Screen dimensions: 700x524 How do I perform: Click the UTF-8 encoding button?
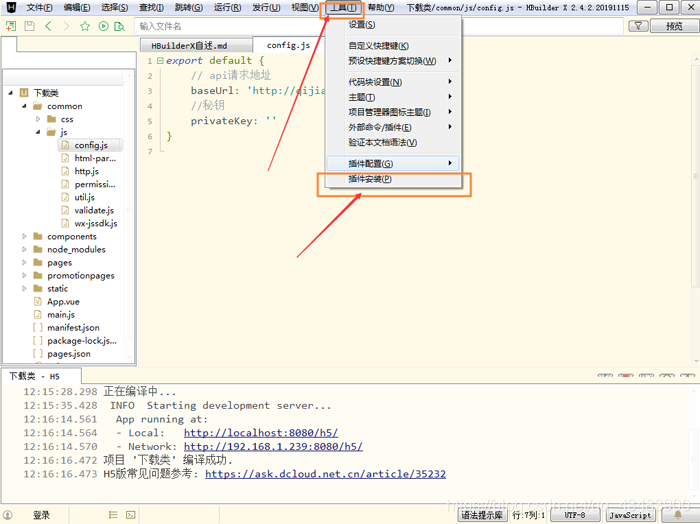tap(575, 515)
